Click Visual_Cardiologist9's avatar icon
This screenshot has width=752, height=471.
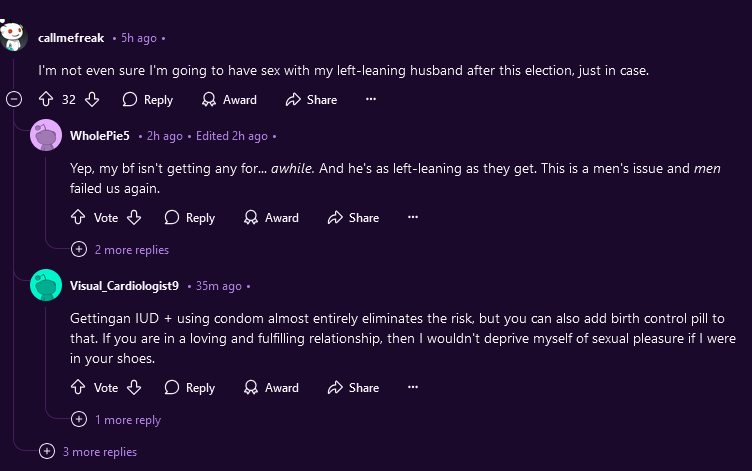pos(47,286)
